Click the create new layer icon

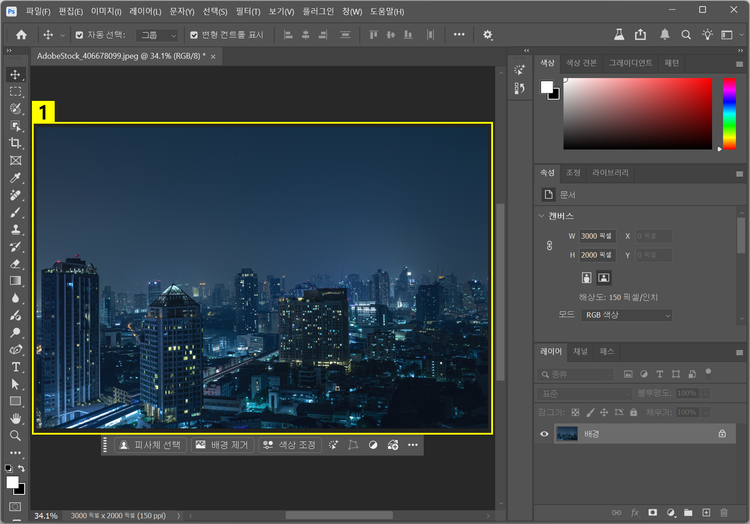point(706,512)
